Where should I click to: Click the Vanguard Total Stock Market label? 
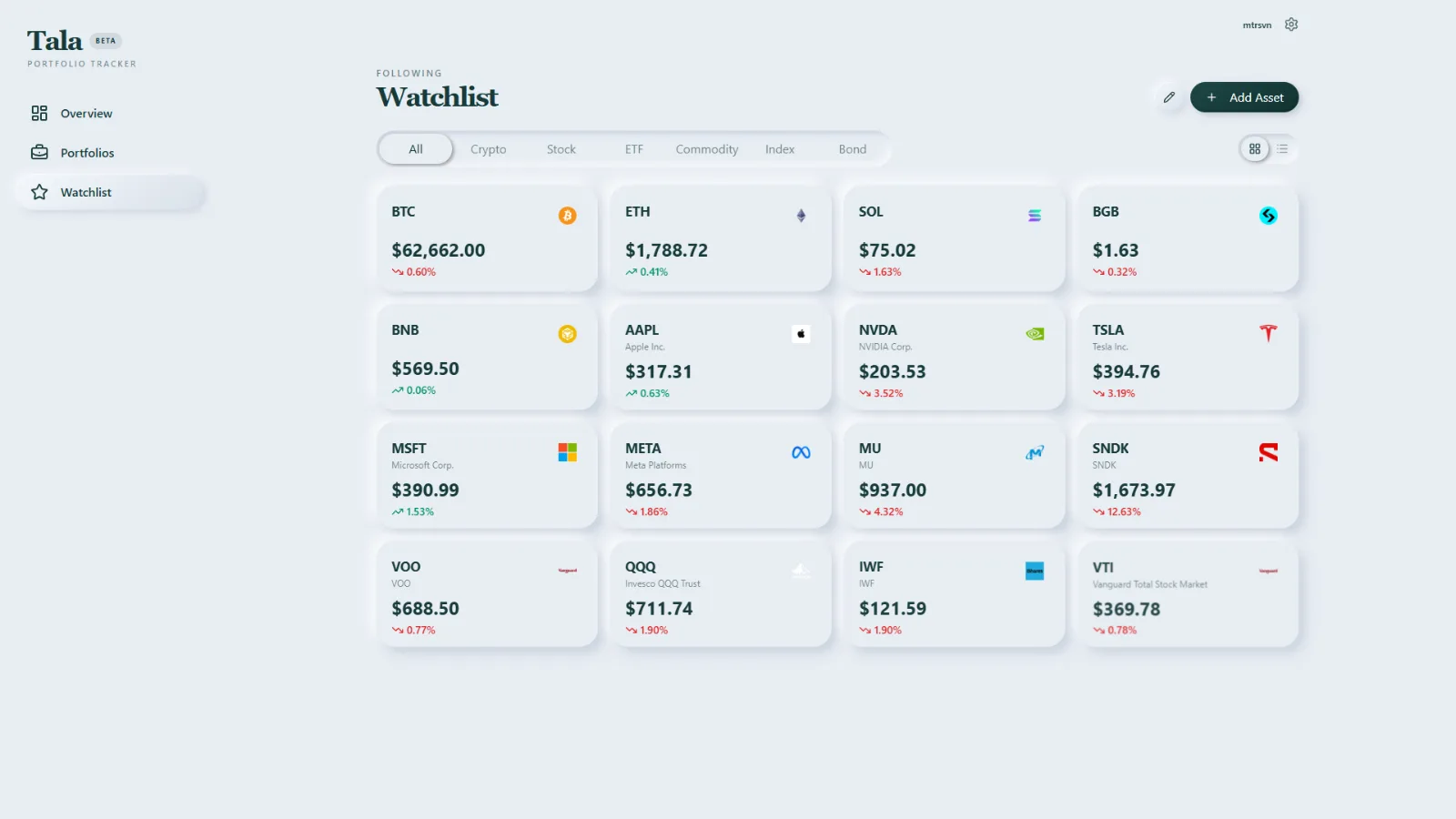(1150, 584)
